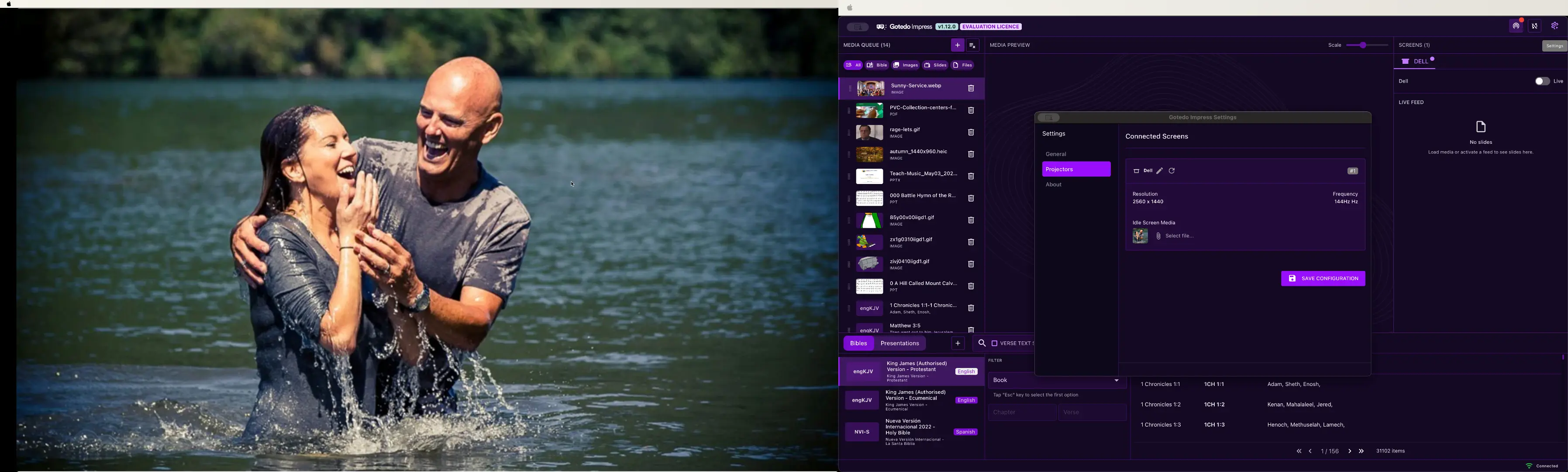Remove zx1g0310iigd1.gif from queue
This screenshot has height=472, width=1568.
click(972, 243)
